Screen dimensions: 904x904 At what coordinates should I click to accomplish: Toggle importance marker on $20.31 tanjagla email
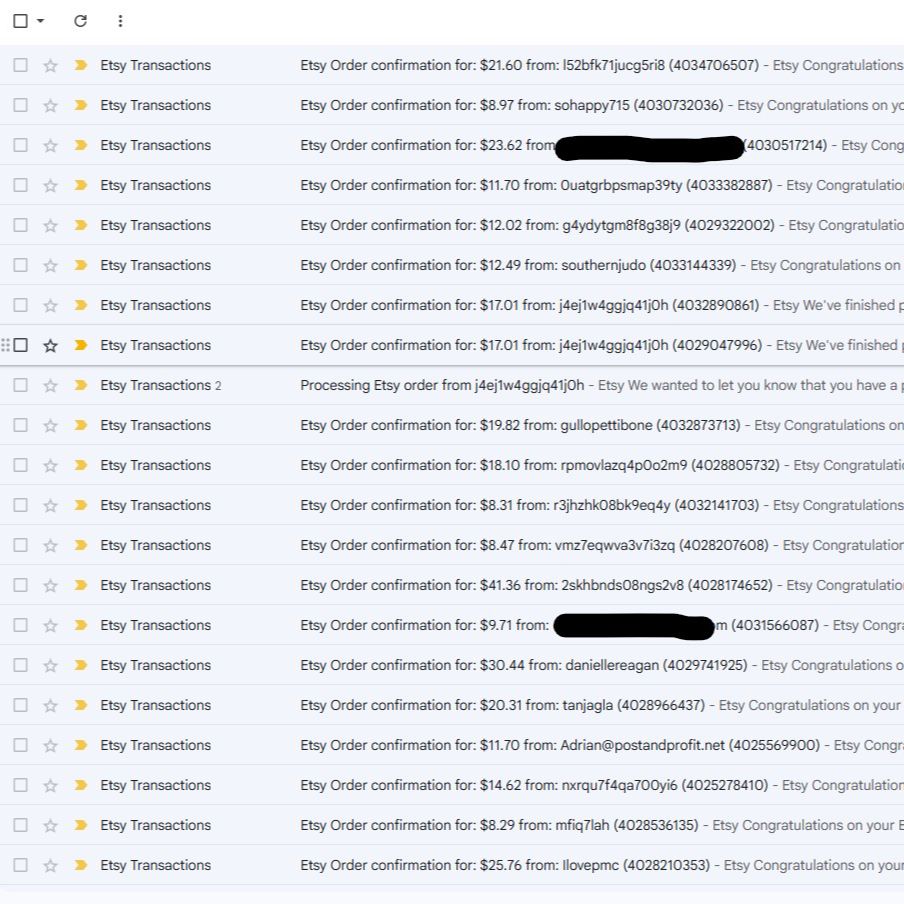tap(81, 705)
